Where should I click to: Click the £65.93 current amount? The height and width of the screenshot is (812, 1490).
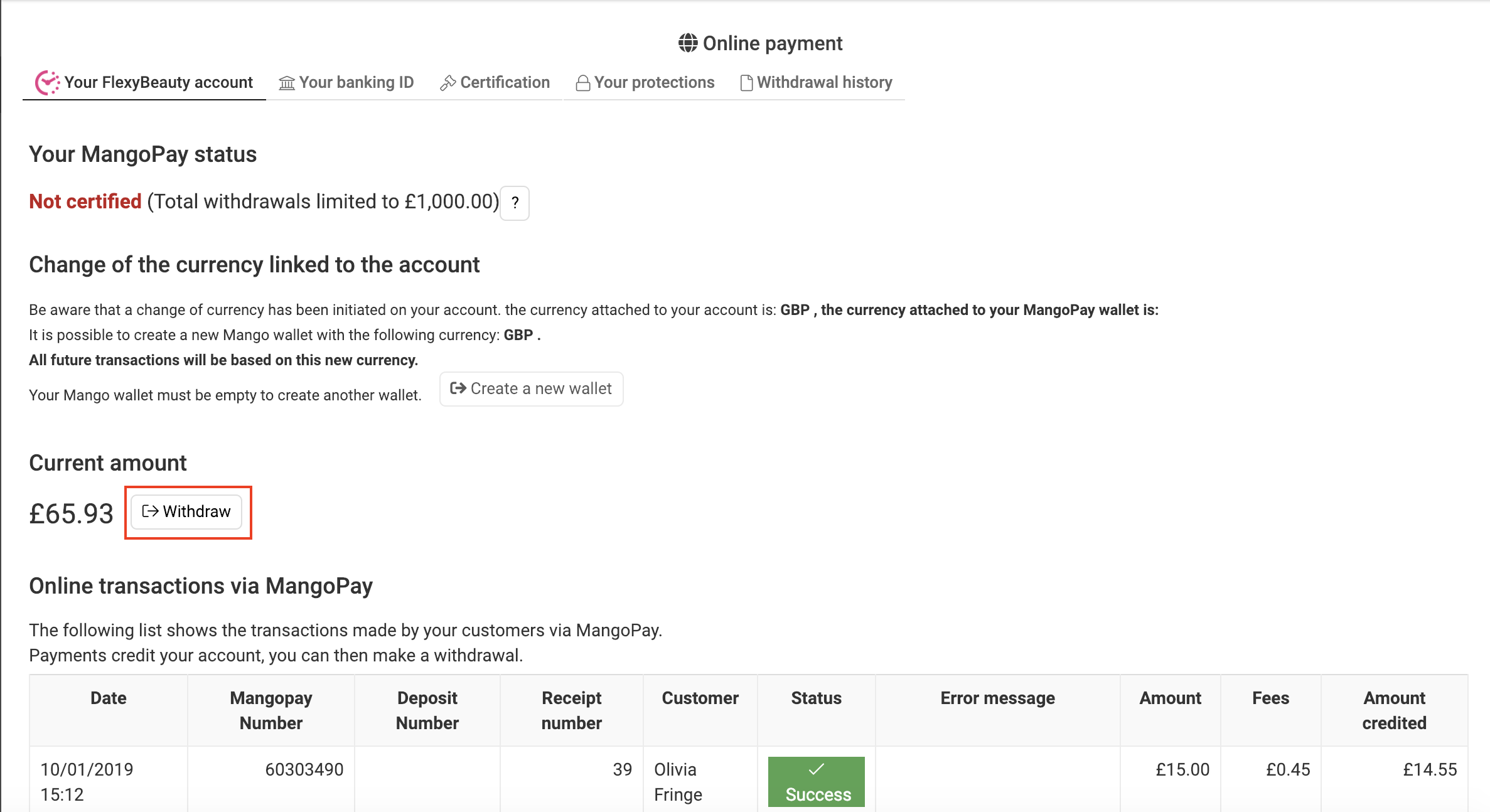71,514
